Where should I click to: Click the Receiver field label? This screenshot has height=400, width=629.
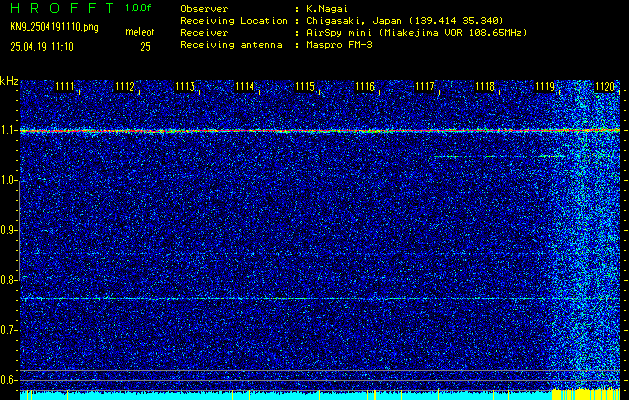204,33
